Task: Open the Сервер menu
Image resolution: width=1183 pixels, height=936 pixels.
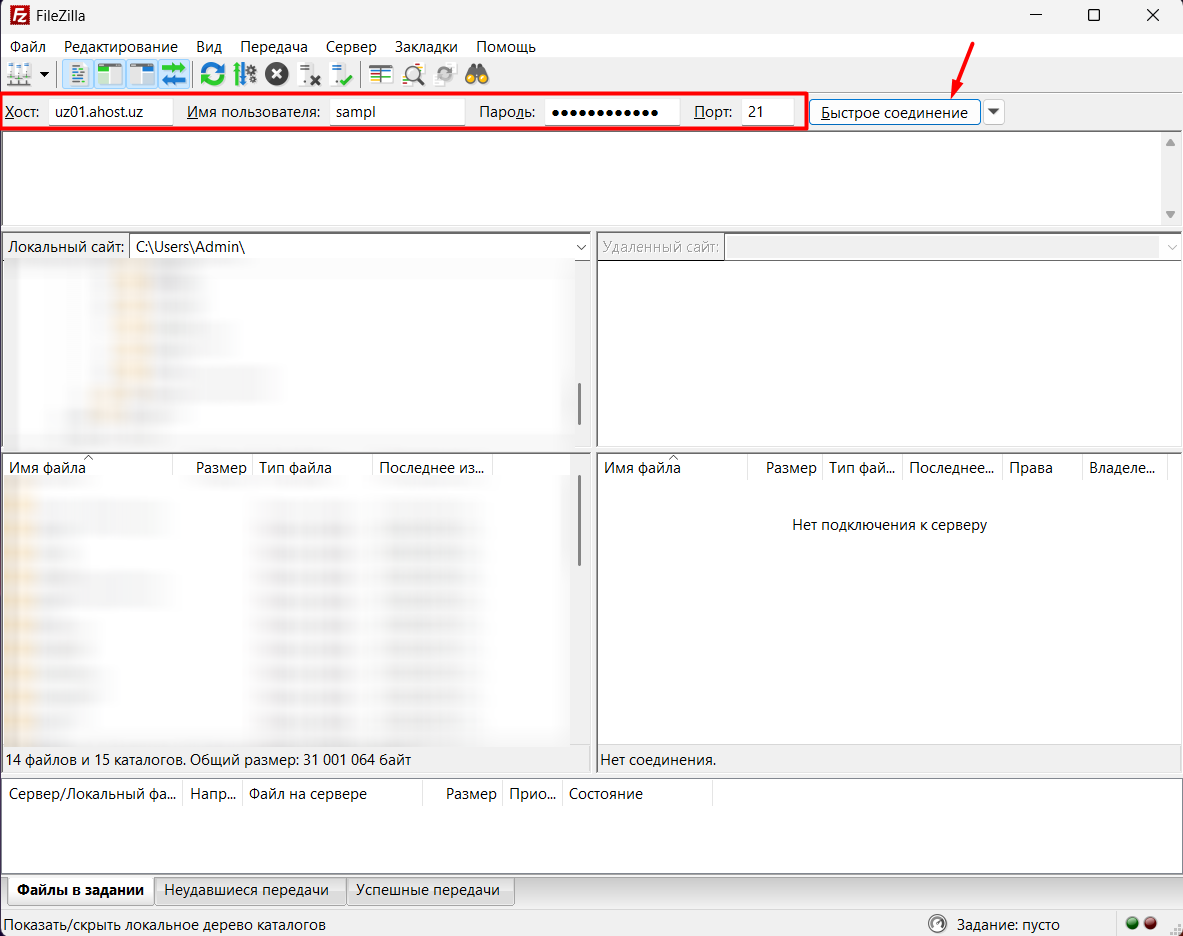Action: tap(351, 47)
